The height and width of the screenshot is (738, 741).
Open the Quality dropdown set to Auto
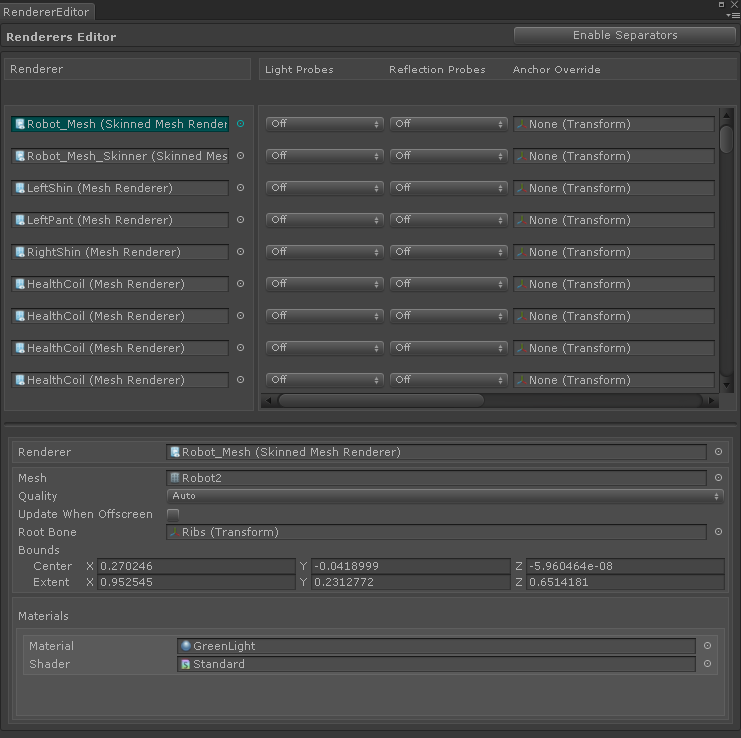[x=445, y=496]
